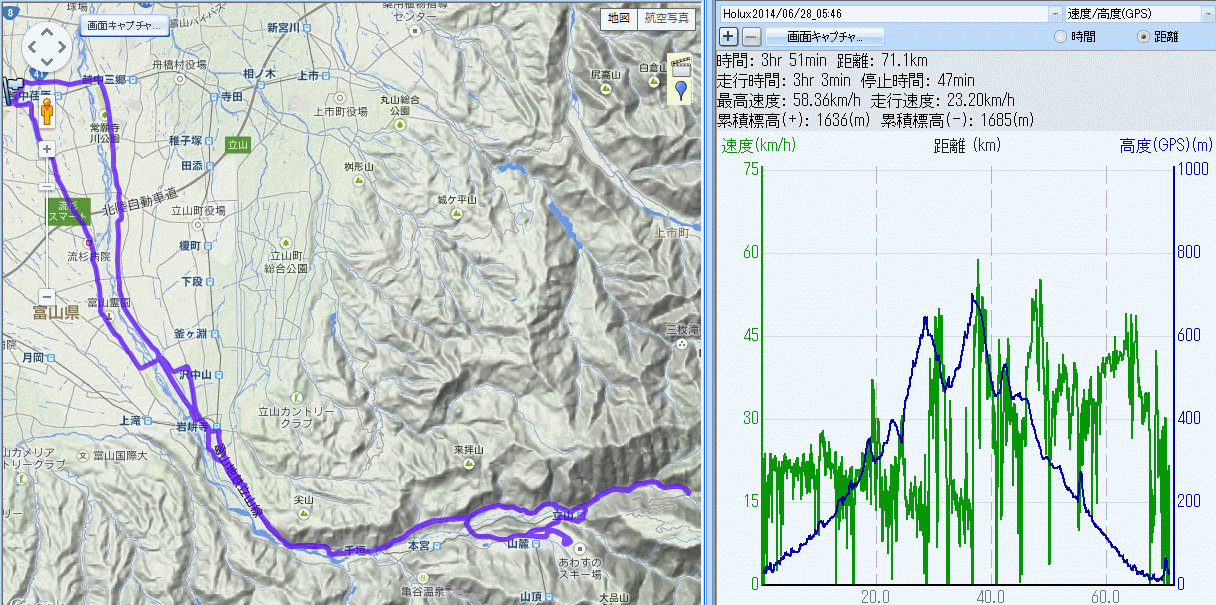Click 画面キャプチャ button above the chart
This screenshot has width=1216, height=605.
click(x=825, y=37)
